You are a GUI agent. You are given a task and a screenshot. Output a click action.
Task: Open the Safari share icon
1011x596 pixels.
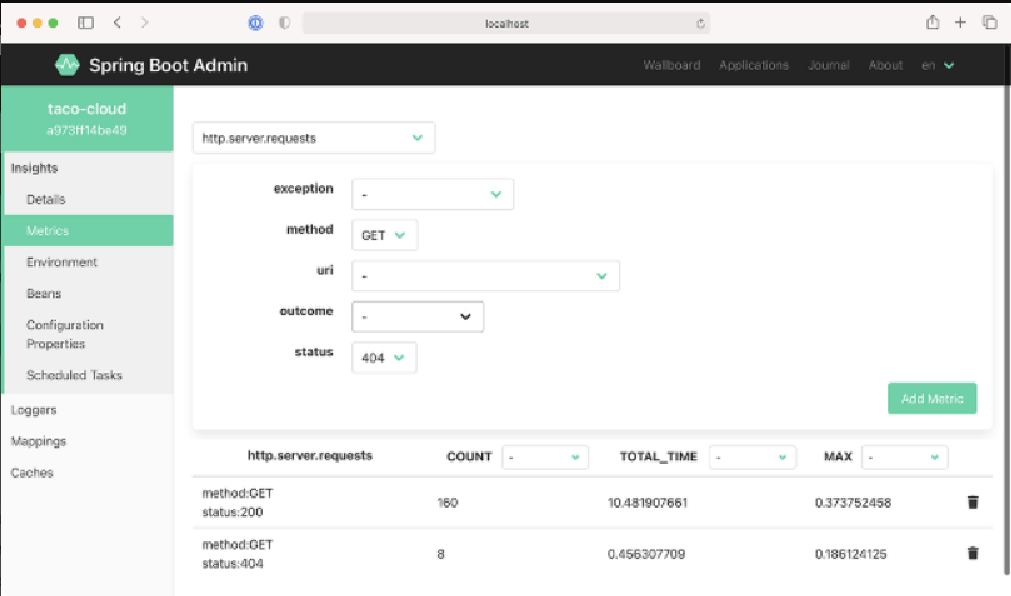932,23
